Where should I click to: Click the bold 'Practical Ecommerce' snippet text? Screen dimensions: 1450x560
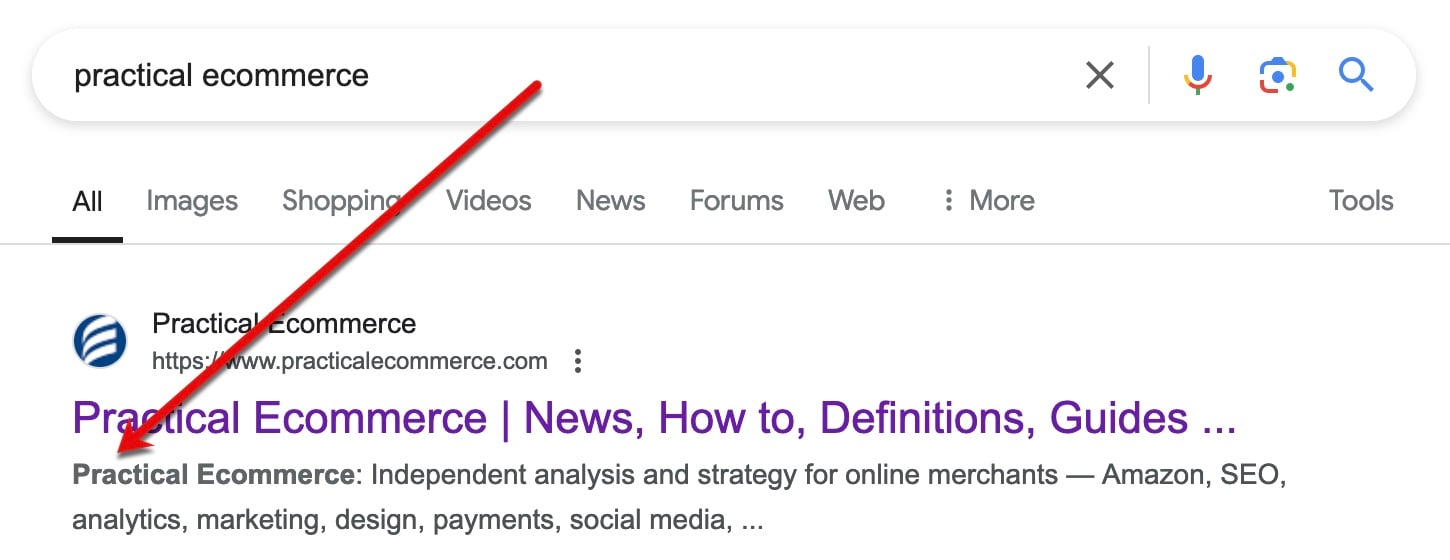(212, 475)
